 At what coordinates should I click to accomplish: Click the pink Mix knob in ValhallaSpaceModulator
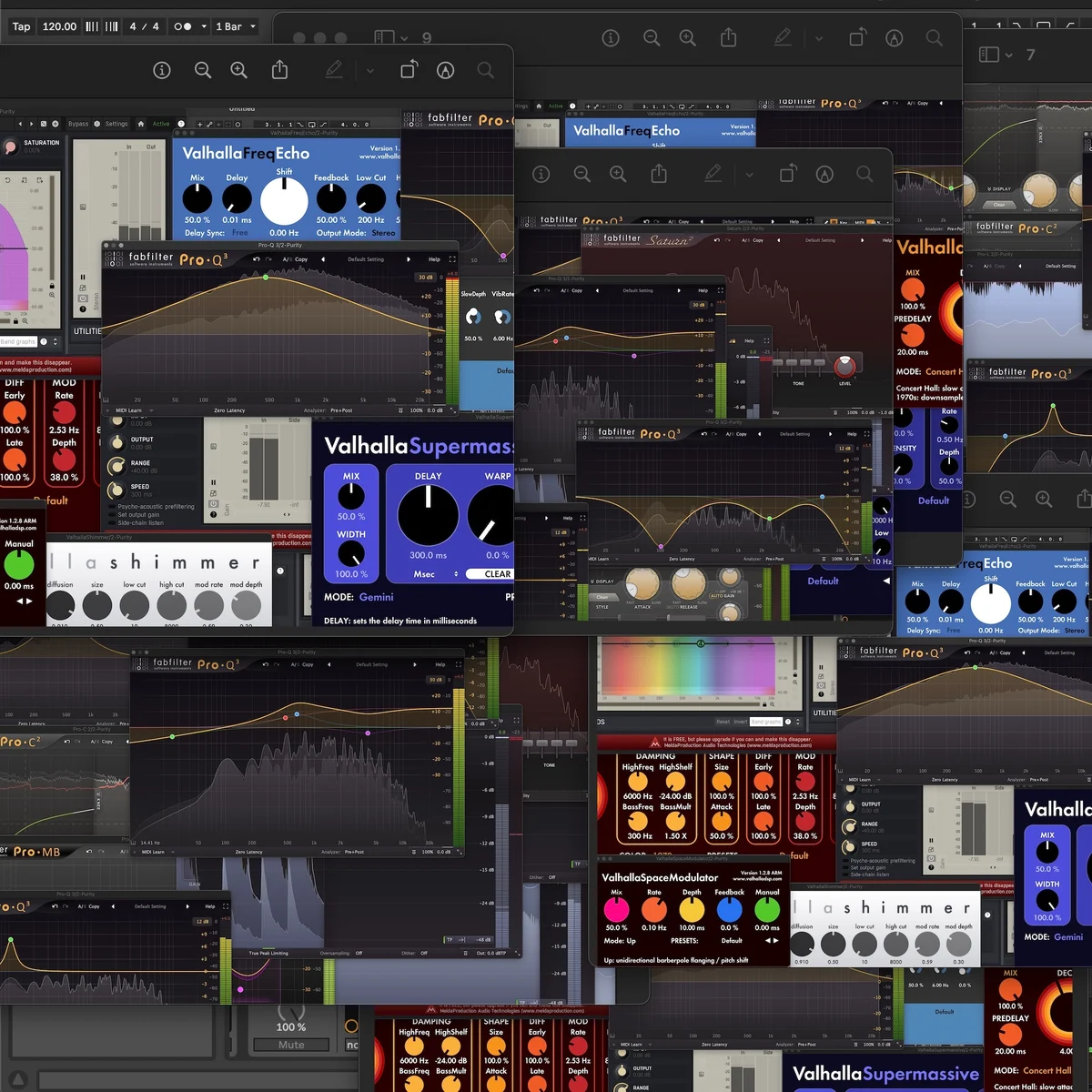pyautogui.click(x=616, y=909)
